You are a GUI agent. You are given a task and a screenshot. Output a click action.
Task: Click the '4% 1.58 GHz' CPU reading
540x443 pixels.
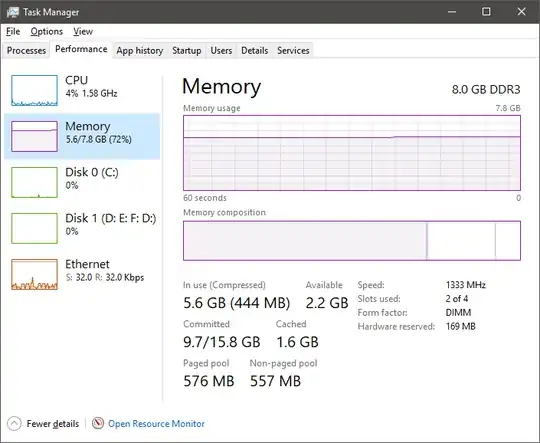(91, 93)
